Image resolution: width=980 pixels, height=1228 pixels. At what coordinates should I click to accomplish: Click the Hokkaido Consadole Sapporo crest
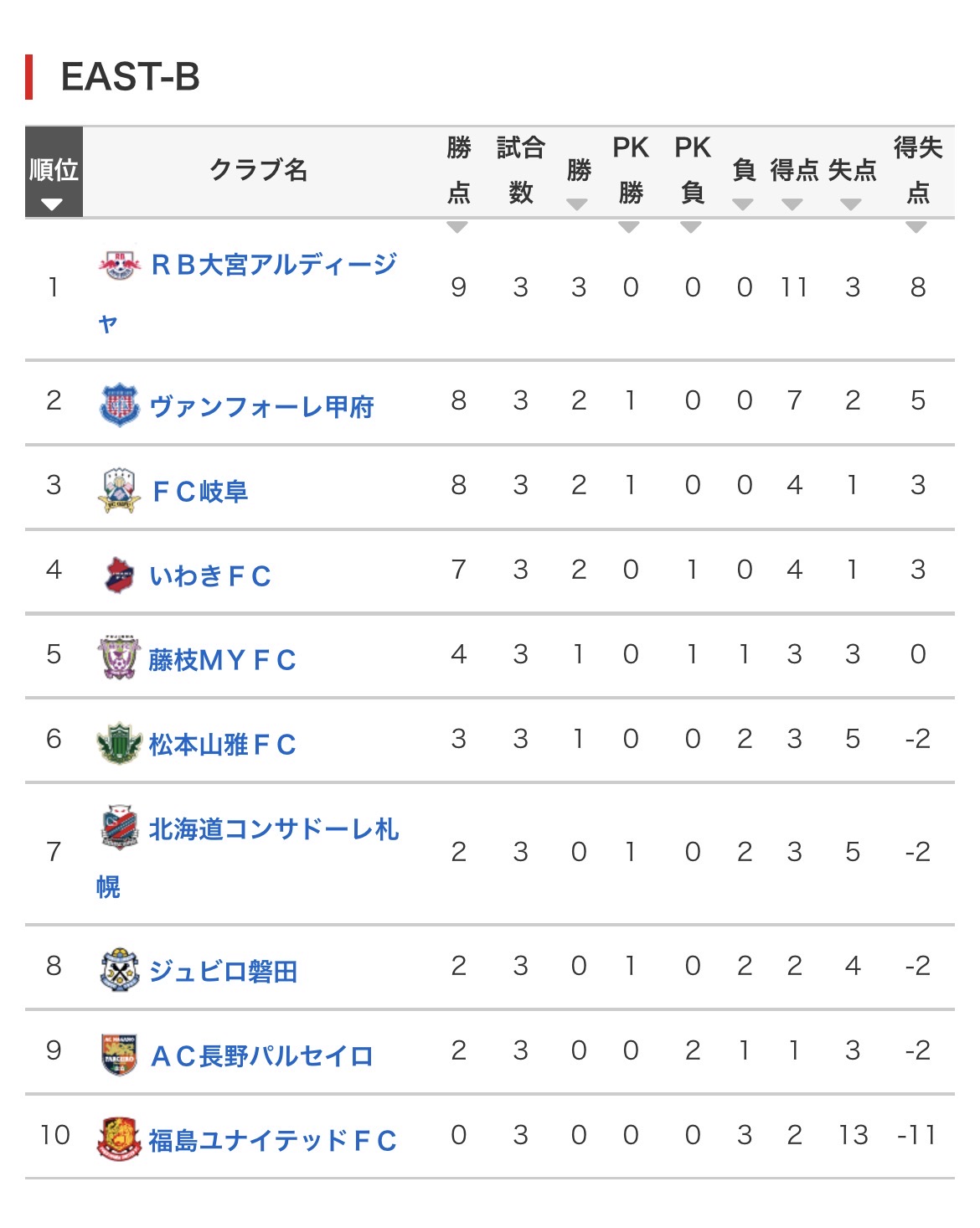click(119, 828)
